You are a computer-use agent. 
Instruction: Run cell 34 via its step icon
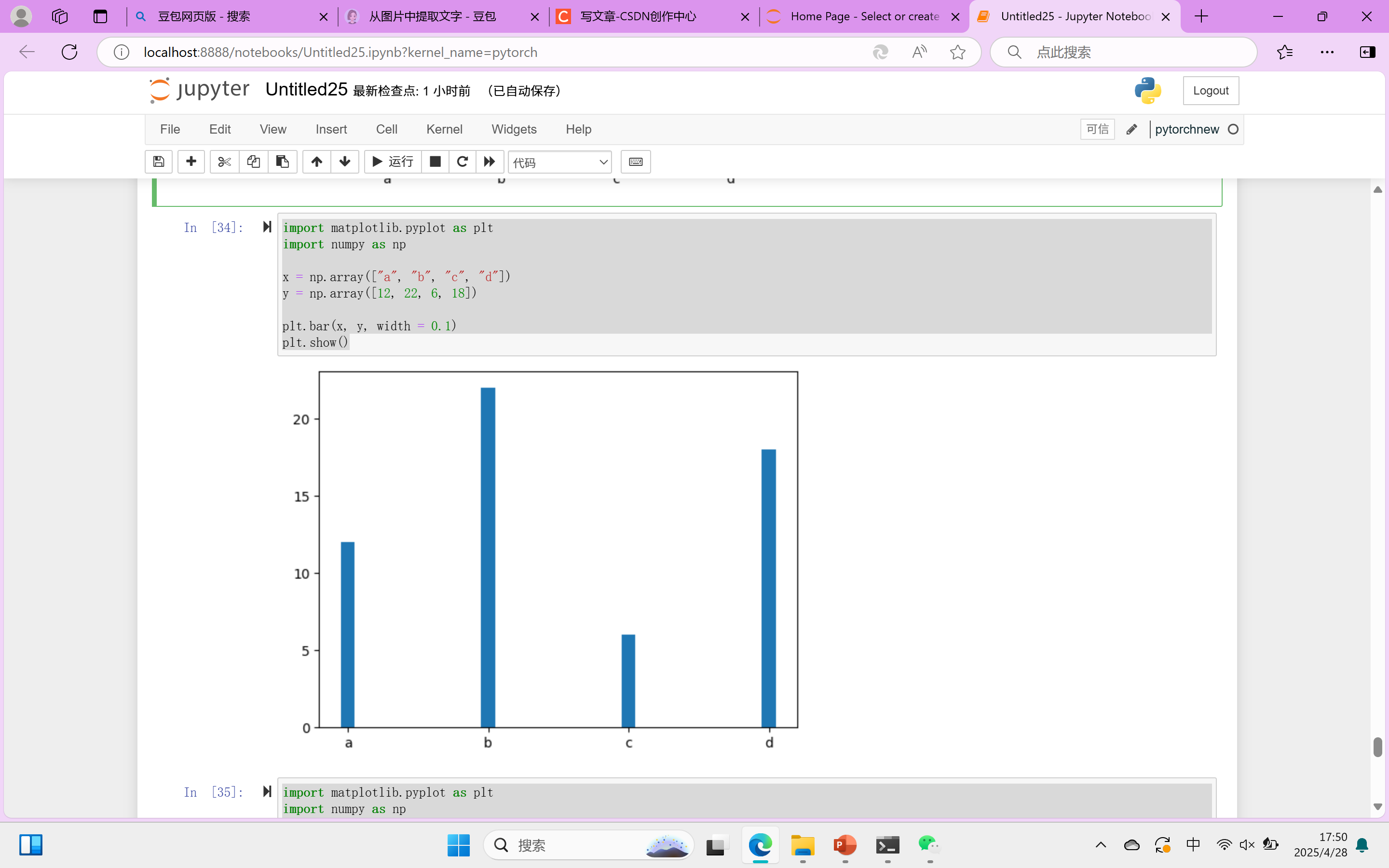[267, 227]
